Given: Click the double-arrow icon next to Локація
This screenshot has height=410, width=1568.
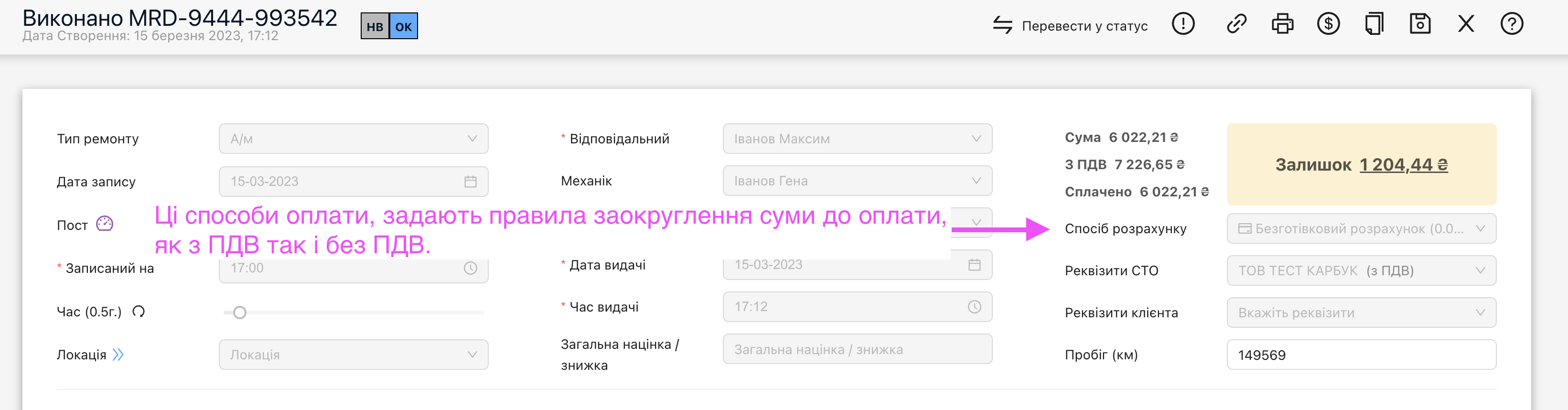Looking at the screenshot, I should click(118, 355).
